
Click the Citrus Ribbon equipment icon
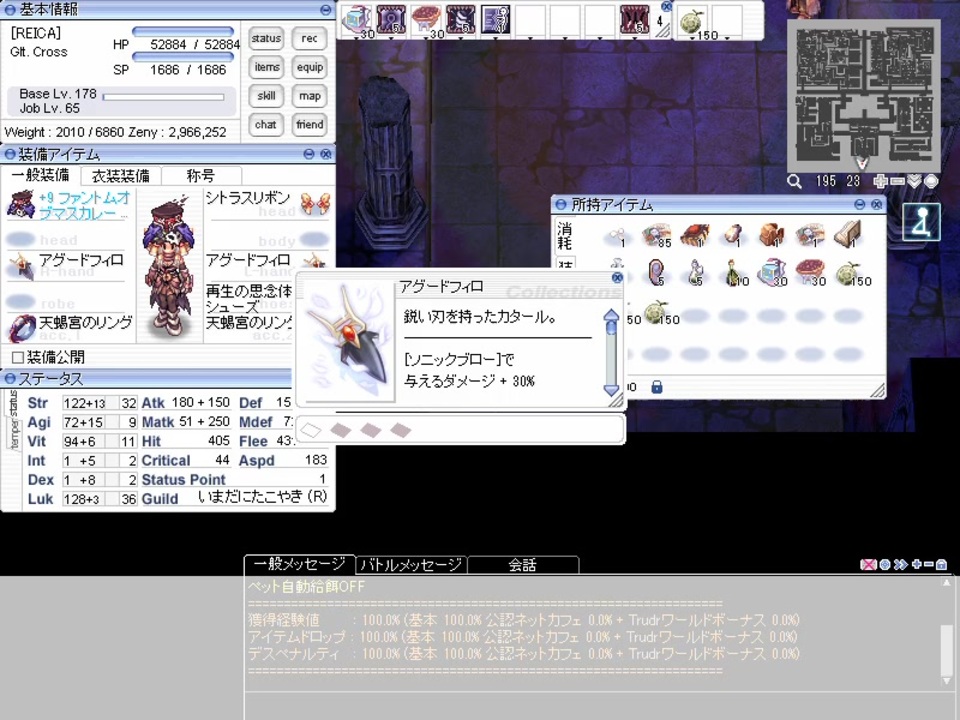click(x=315, y=203)
